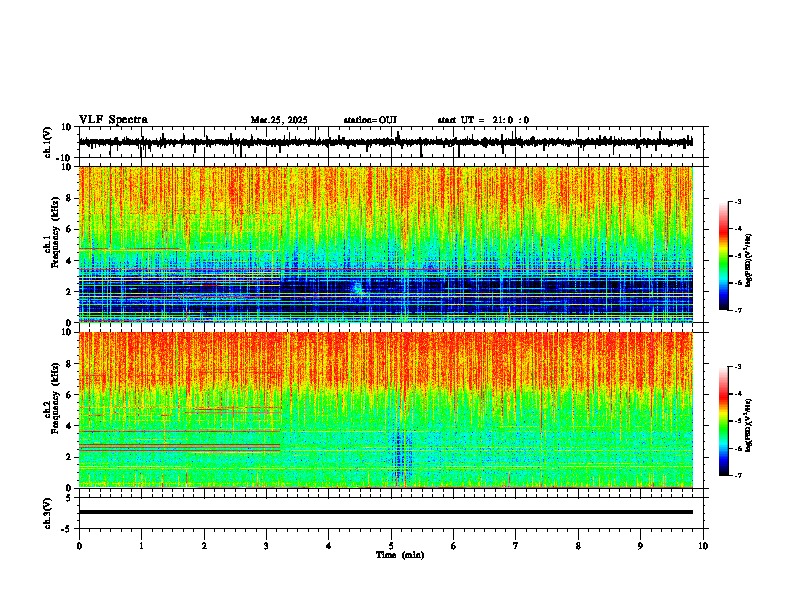The height and width of the screenshot is (612, 792).
Task: Click the "station=OUI" header label
Action: (370, 120)
